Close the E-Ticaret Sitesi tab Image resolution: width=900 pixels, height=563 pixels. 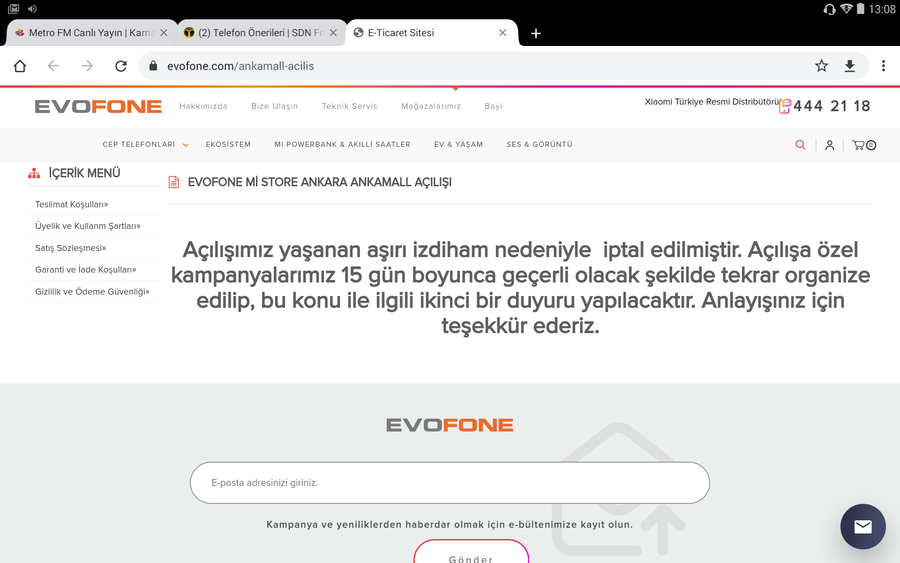click(502, 33)
